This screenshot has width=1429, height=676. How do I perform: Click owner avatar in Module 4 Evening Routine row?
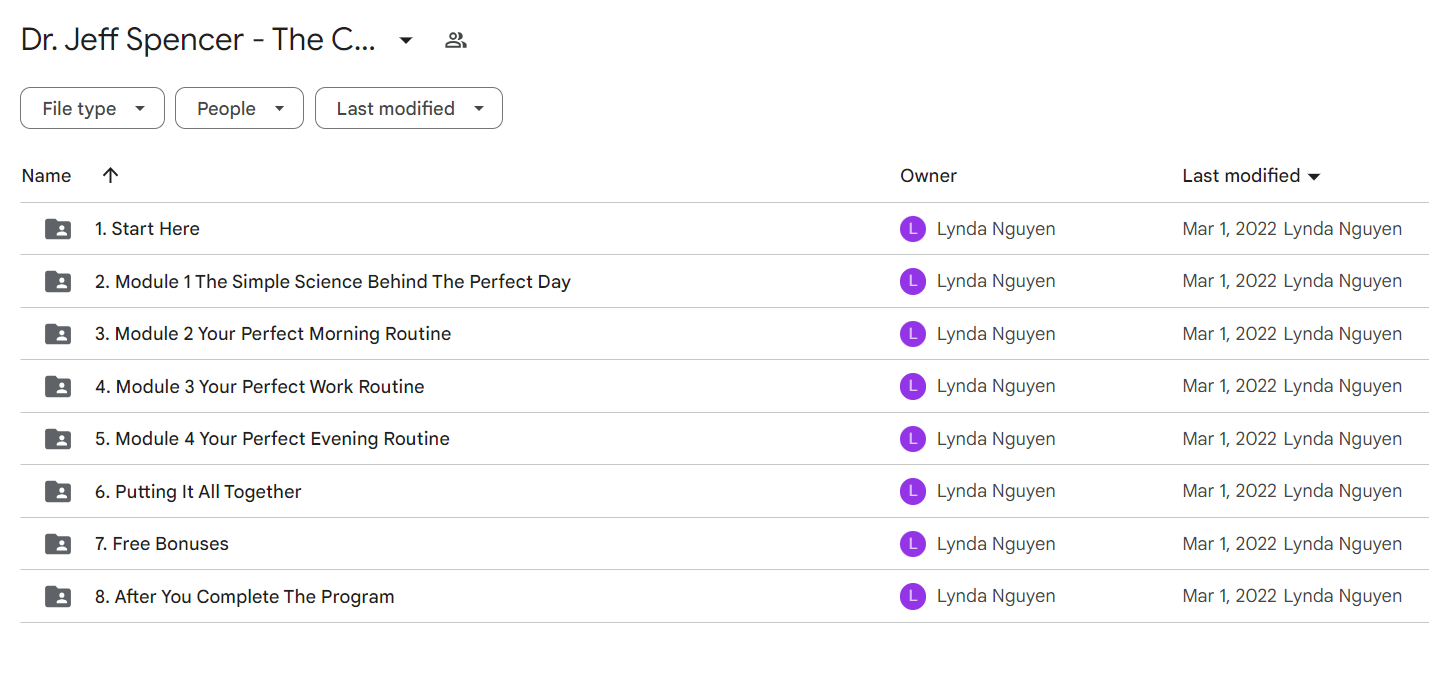coord(913,439)
